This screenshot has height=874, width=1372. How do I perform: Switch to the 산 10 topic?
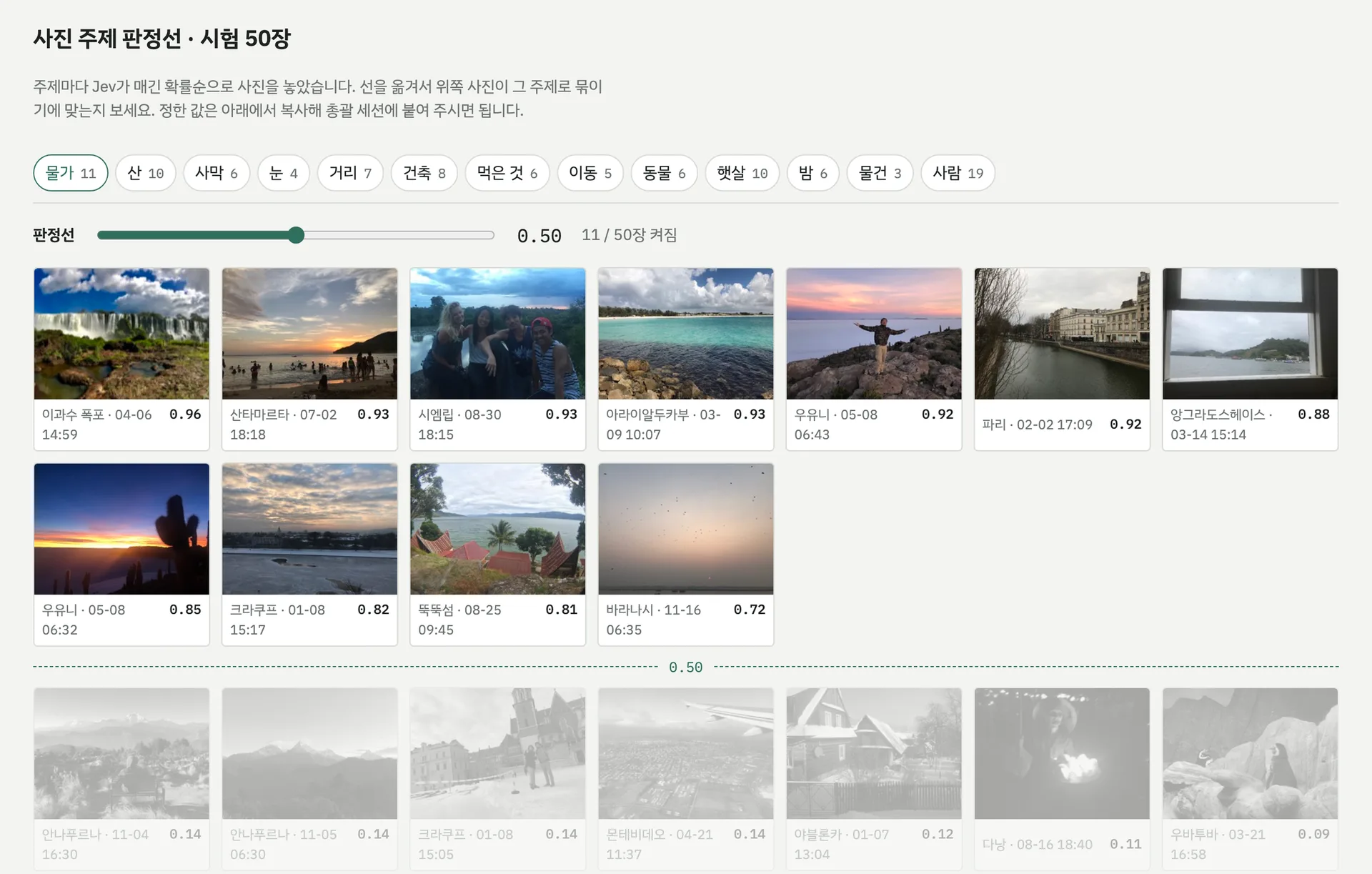tap(146, 173)
